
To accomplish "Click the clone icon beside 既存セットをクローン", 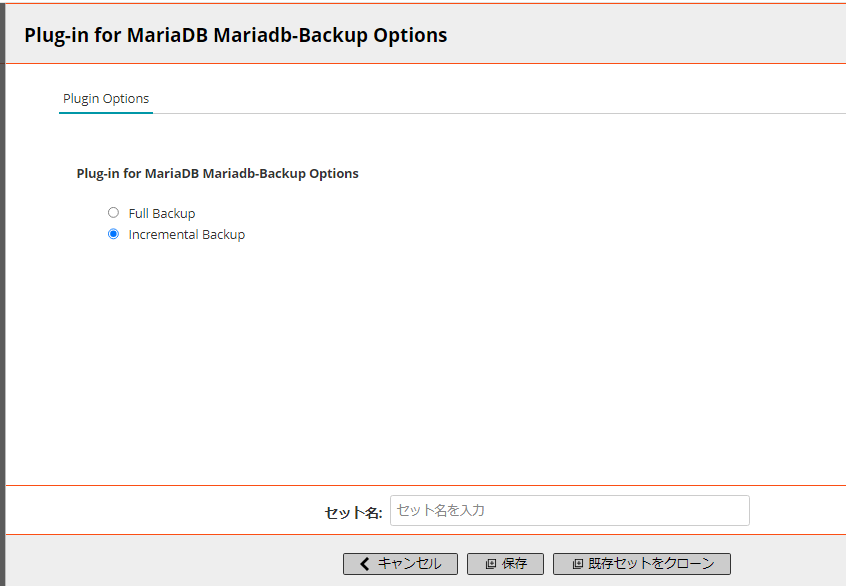I will (x=577, y=564).
